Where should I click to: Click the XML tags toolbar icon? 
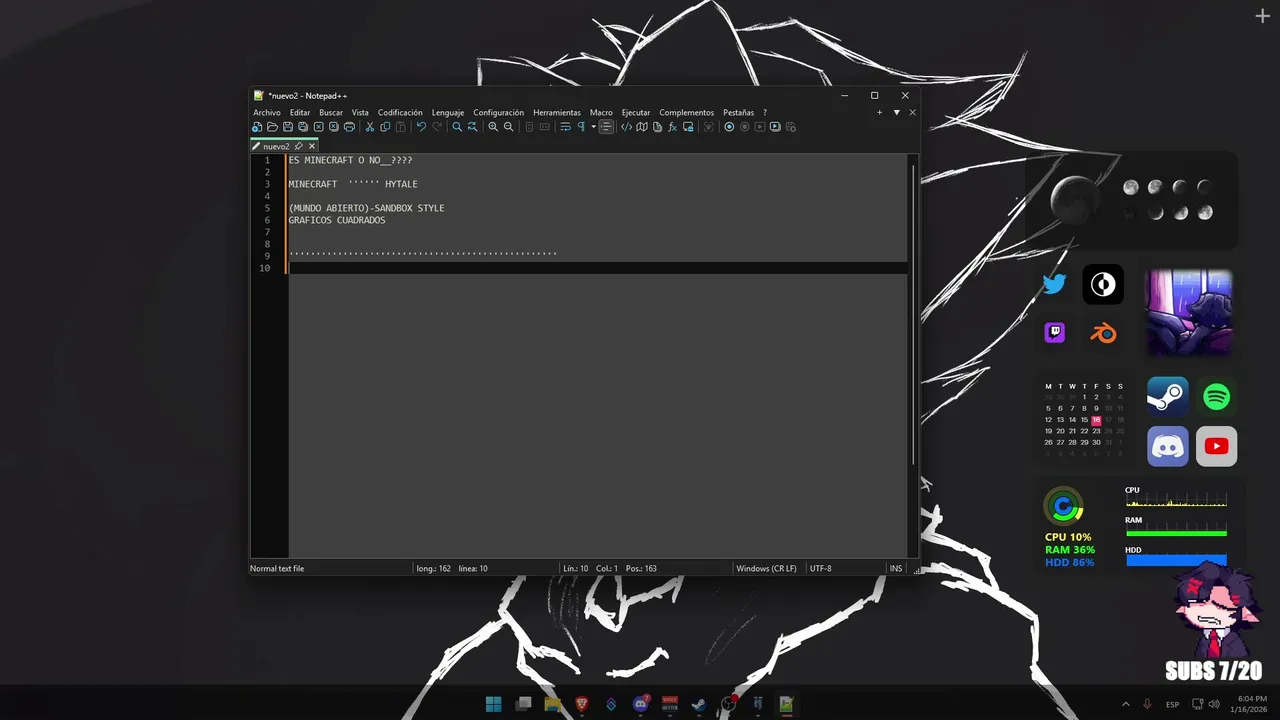626,127
